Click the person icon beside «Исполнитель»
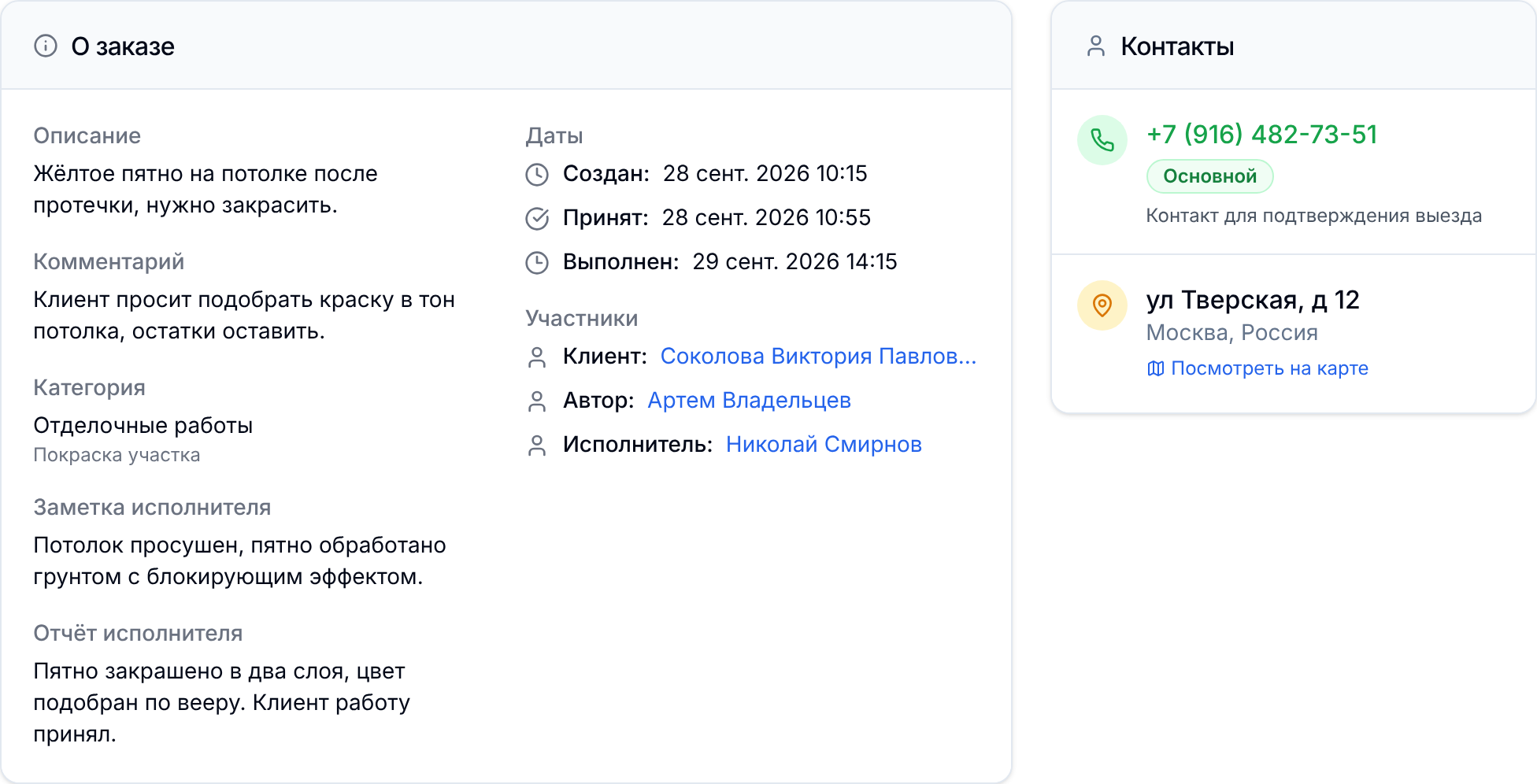This screenshot has height=784, width=1537. coord(537,445)
